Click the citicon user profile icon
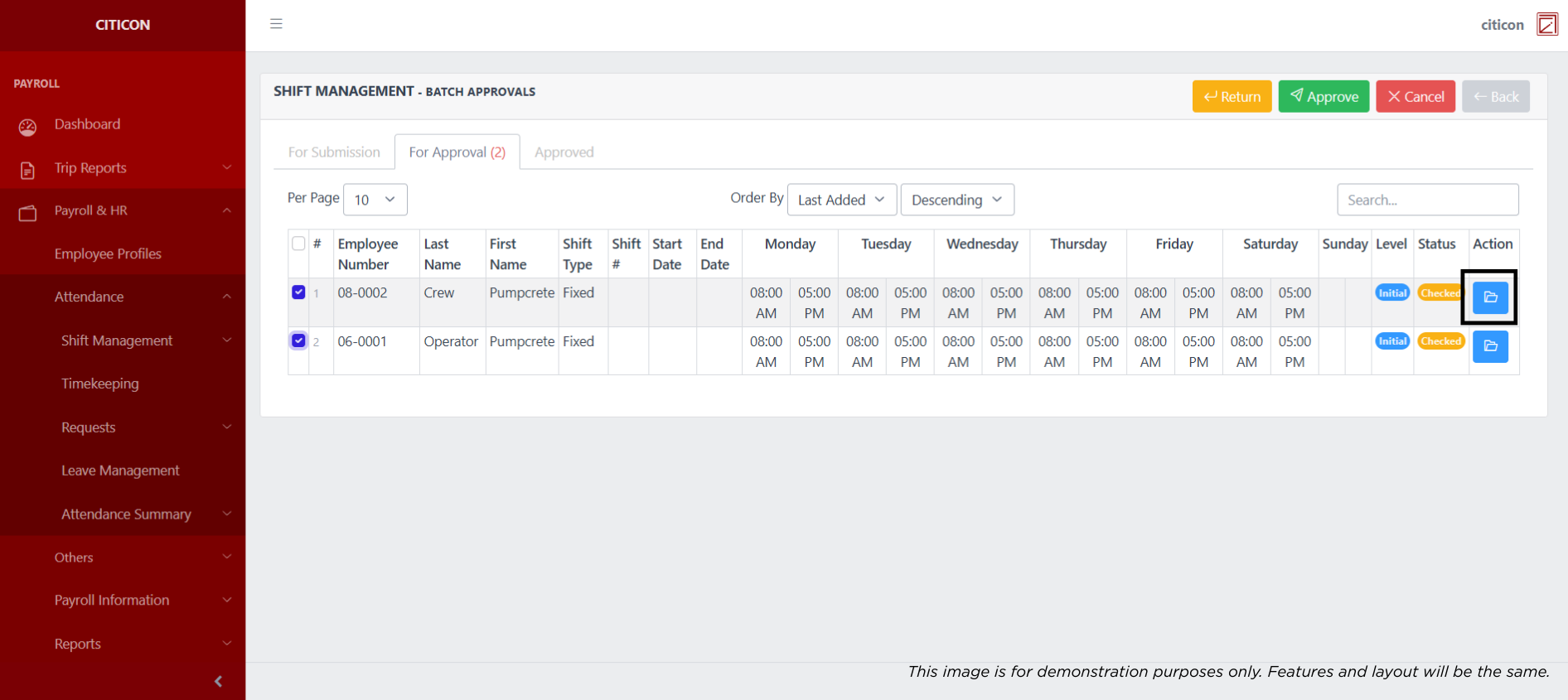 [1546, 25]
